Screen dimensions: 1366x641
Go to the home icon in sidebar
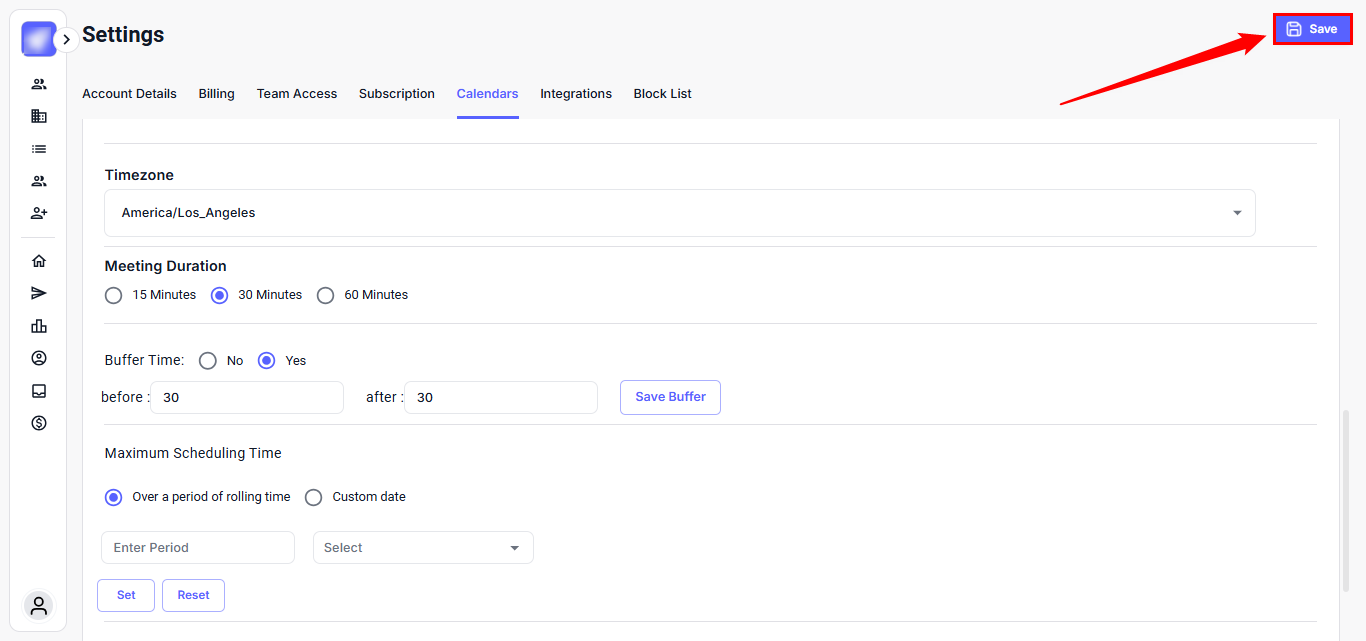(x=39, y=261)
